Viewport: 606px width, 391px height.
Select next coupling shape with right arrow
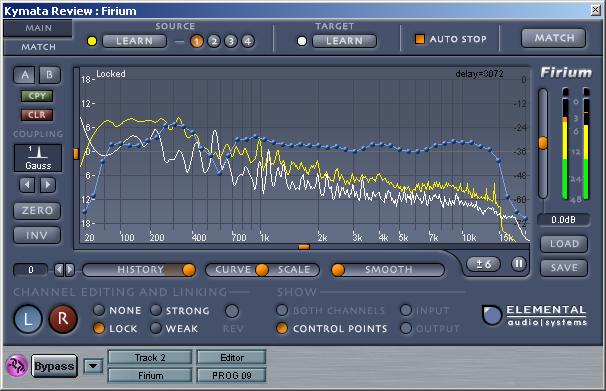pos(48,185)
